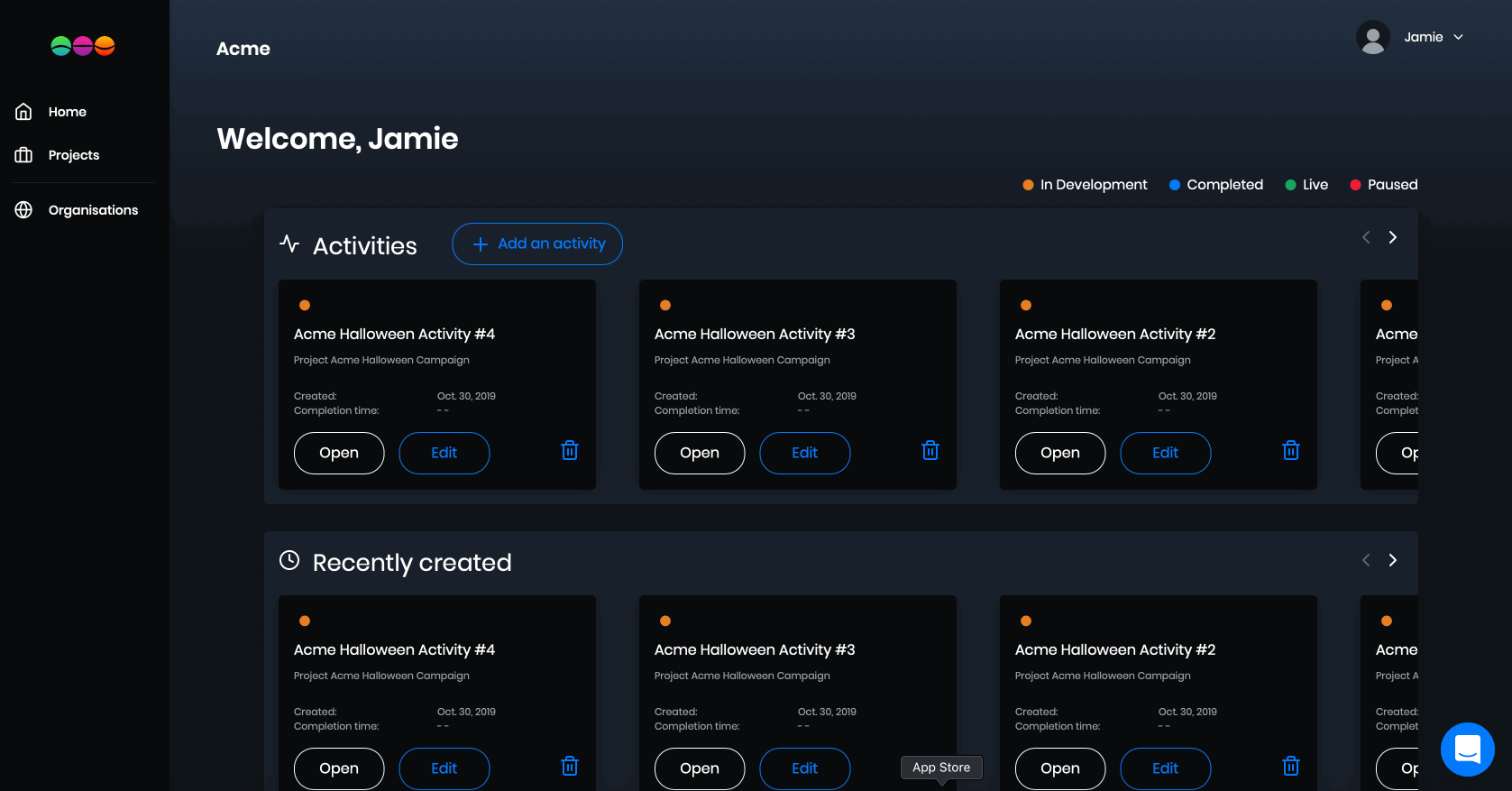Click the Add an activity button
1512x791 pixels.
pos(537,244)
